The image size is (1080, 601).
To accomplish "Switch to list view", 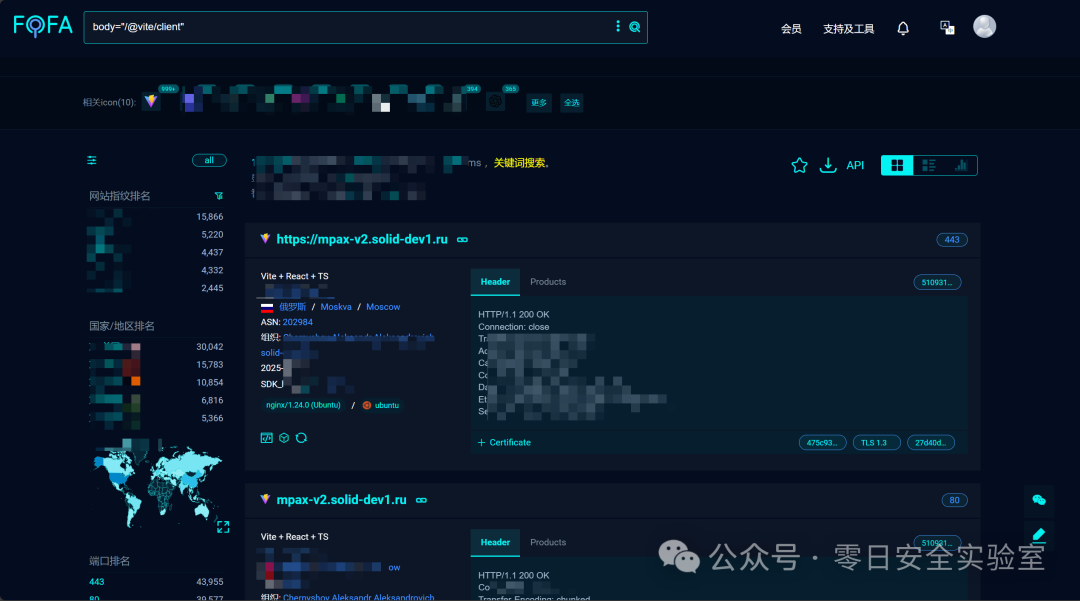I will click(x=928, y=165).
